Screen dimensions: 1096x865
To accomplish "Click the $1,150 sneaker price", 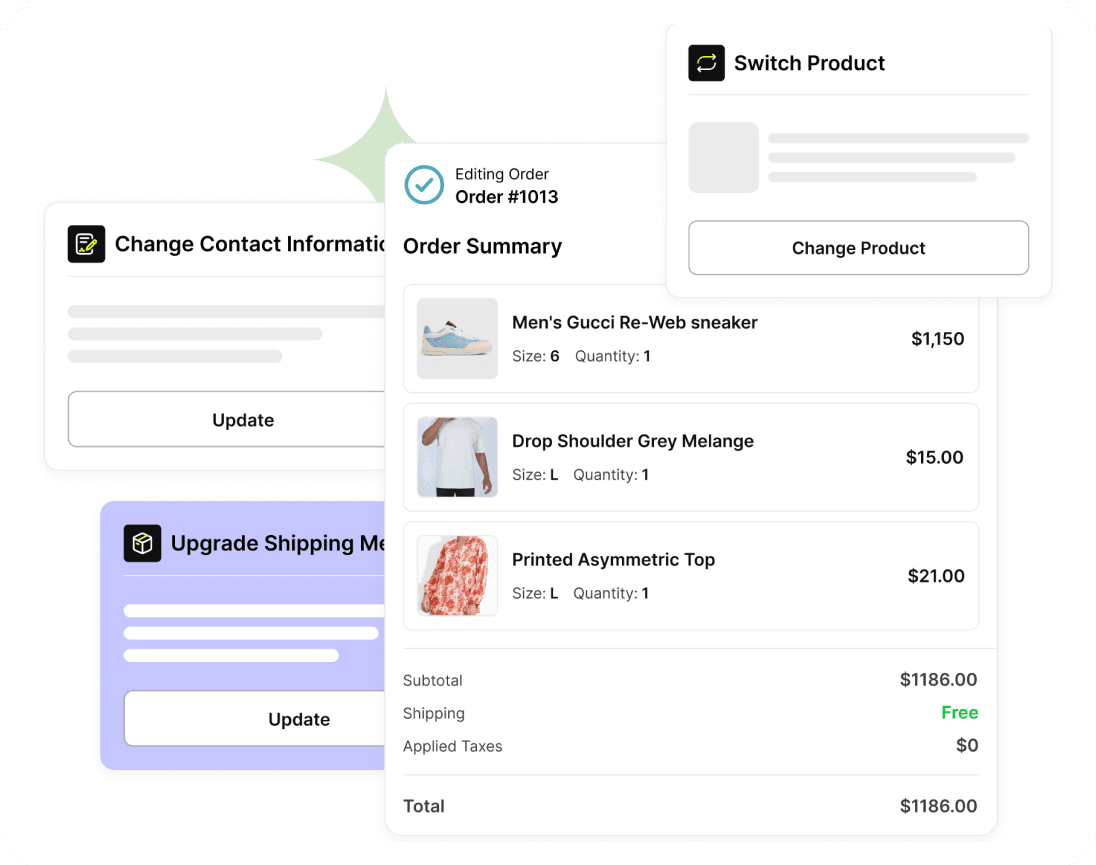I will tap(937, 339).
